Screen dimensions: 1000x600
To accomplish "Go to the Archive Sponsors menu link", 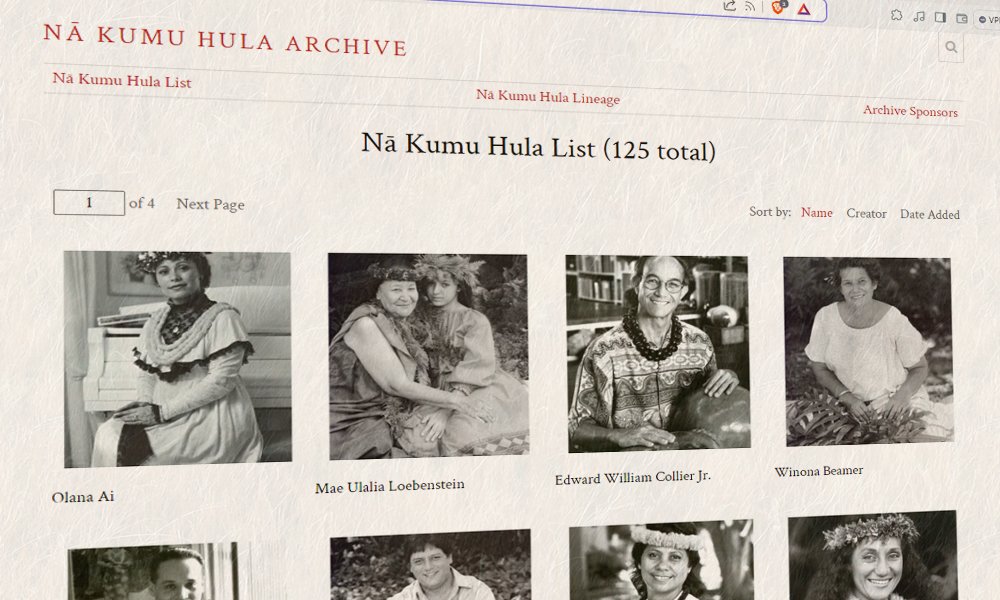I will click(910, 111).
